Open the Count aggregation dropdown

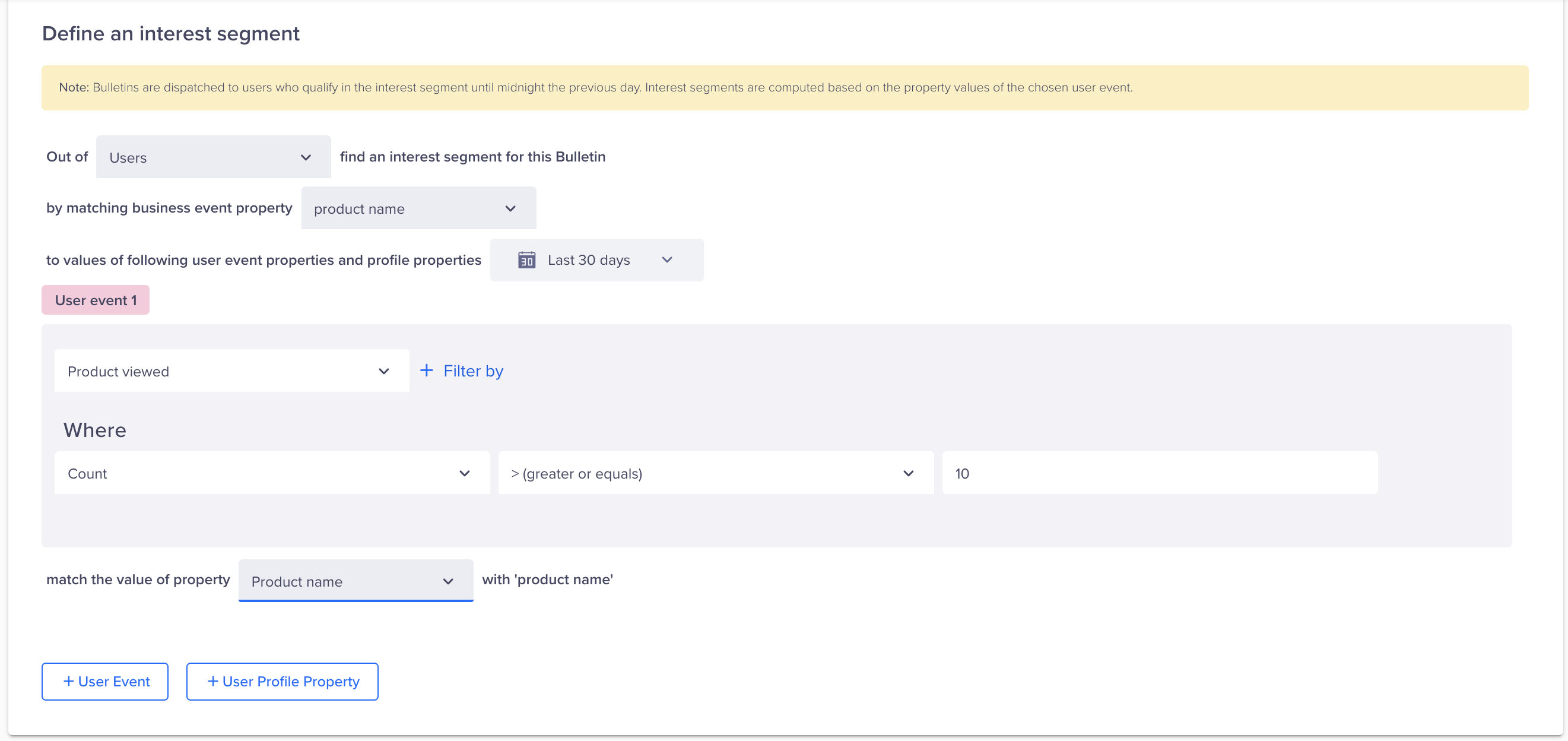[271, 474]
